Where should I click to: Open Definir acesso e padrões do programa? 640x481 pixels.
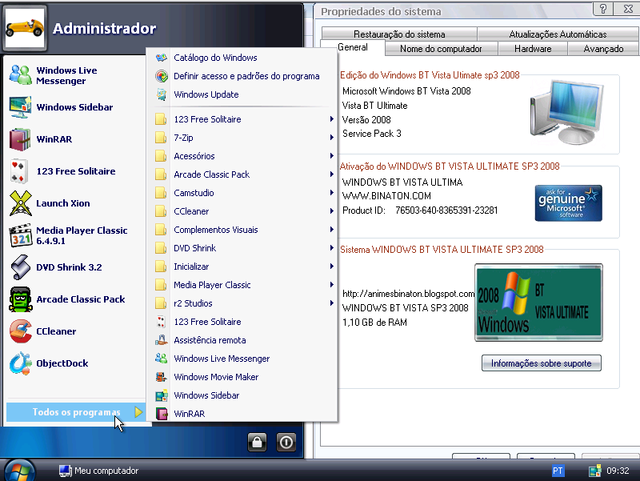pyautogui.click(x=242, y=76)
